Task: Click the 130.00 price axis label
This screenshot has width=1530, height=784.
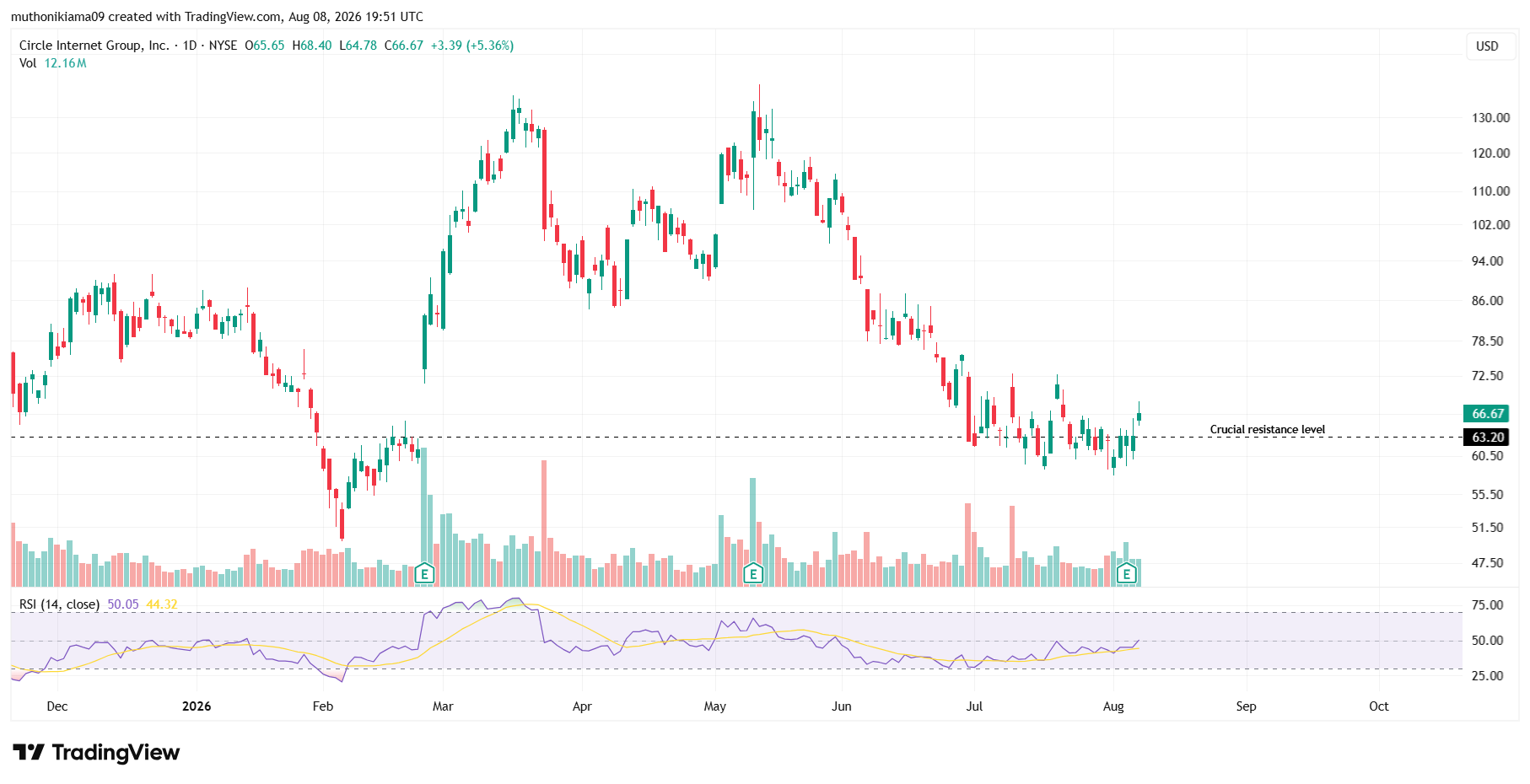Action: (1490, 117)
